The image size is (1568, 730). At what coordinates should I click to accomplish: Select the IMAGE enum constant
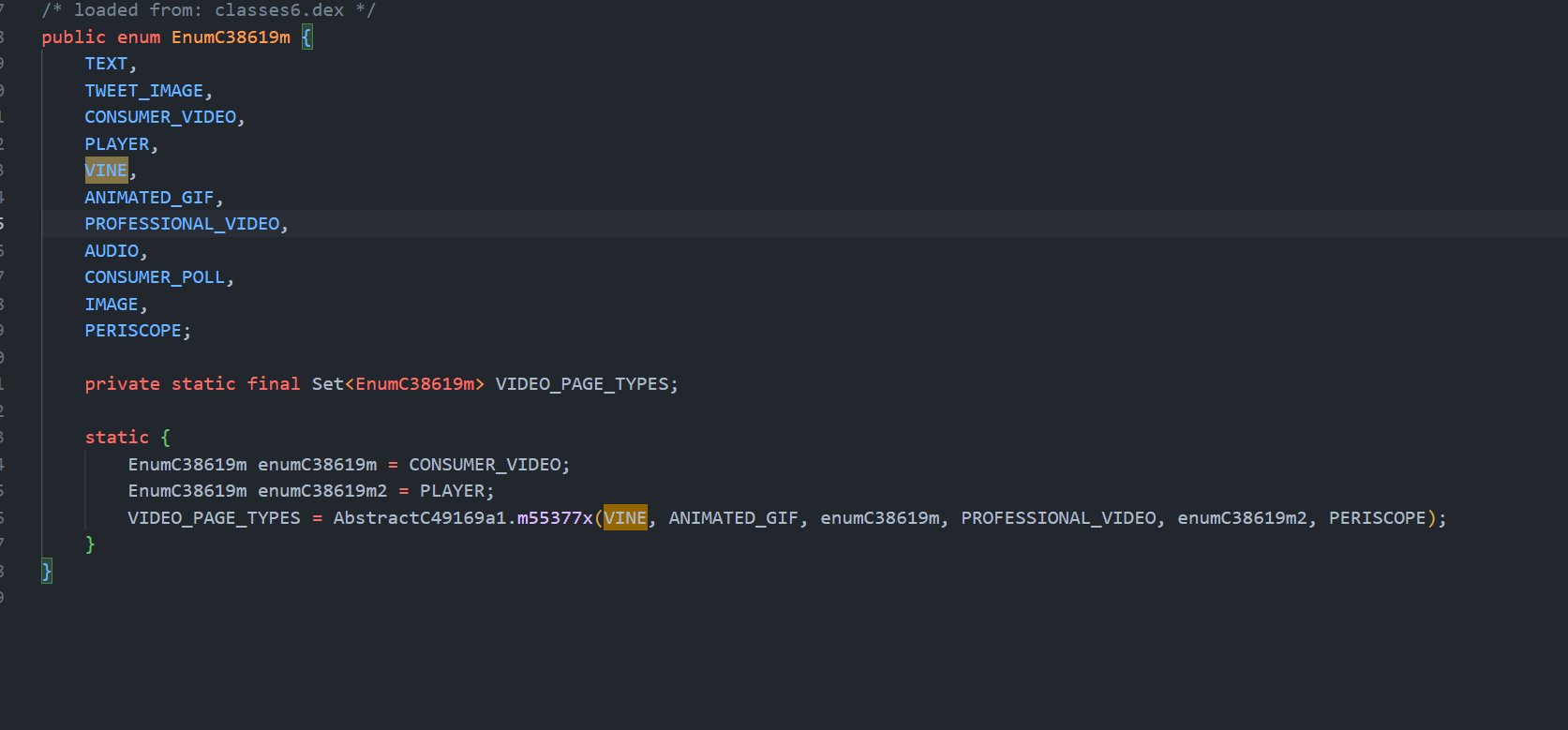click(x=112, y=305)
